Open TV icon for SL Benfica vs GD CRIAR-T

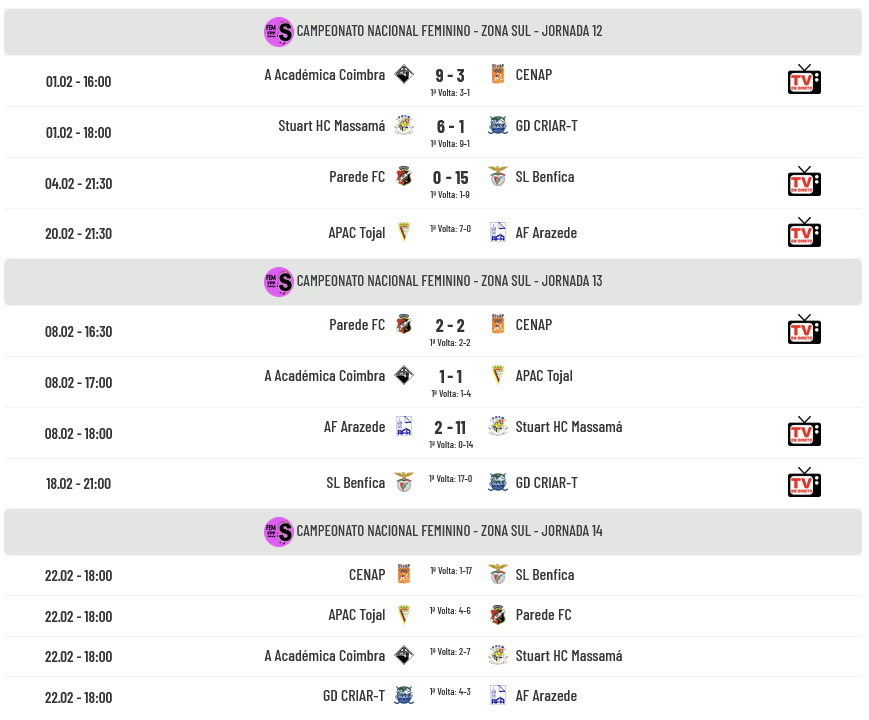point(804,482)
